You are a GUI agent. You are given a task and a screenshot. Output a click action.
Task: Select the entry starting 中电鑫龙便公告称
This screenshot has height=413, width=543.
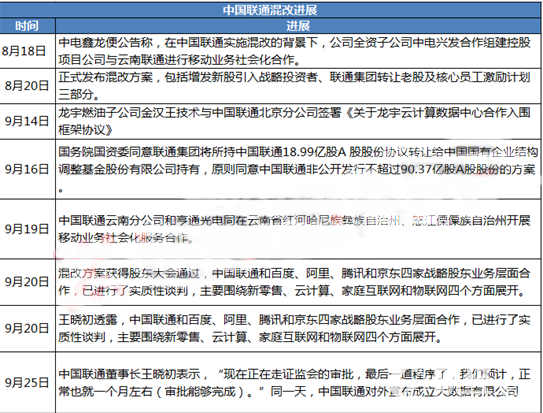coord(298,51)
